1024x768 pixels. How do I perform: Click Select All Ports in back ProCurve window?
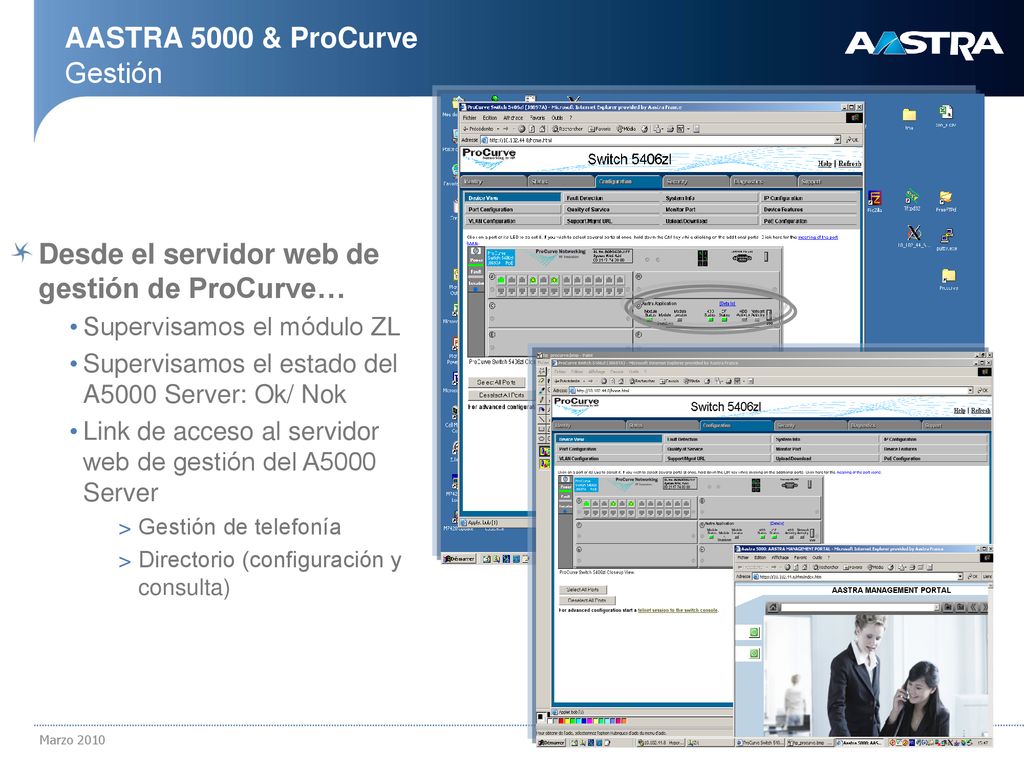tap(496, 382)
